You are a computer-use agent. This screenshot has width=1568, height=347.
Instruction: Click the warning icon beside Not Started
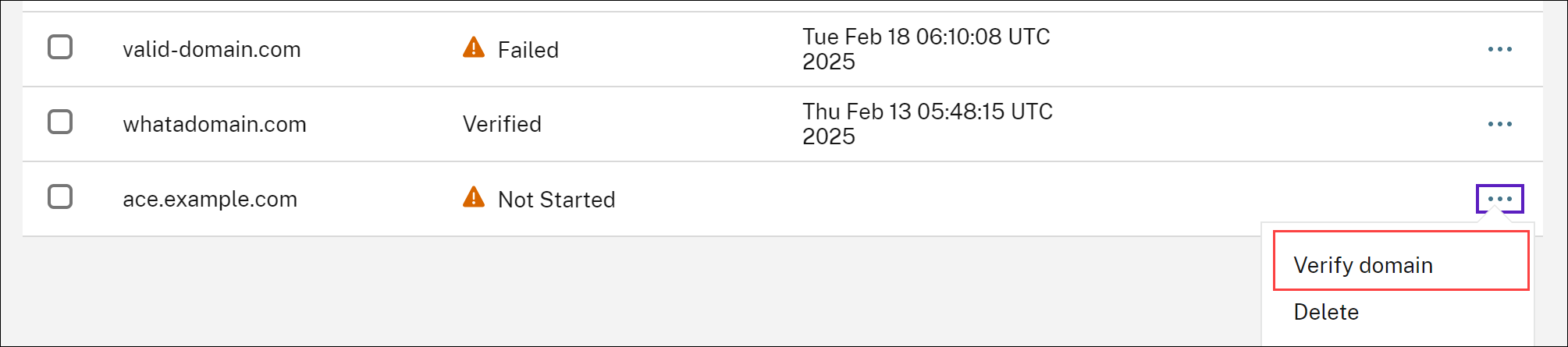pyautogui.click(x=474, y=198)
